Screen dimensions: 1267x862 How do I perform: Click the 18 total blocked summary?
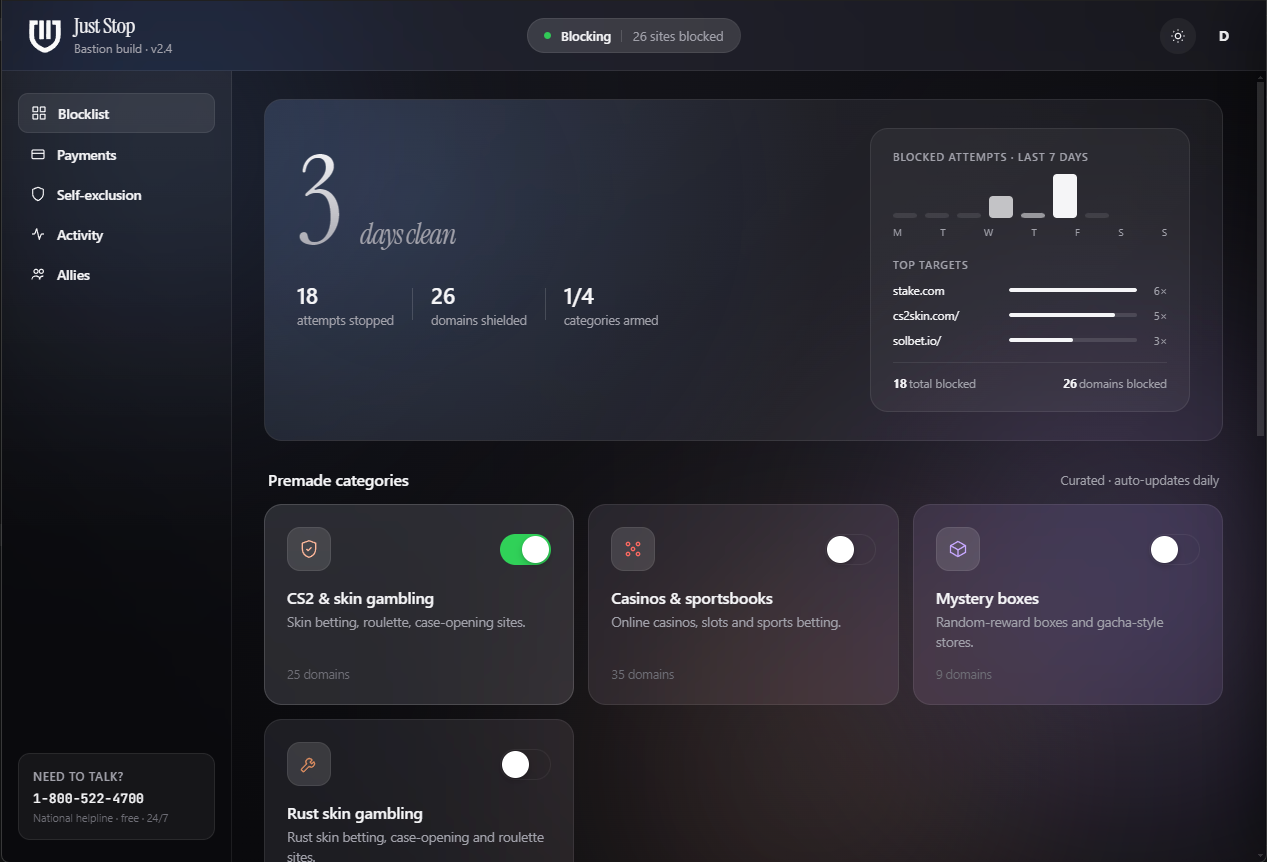(x=934, y=383)
